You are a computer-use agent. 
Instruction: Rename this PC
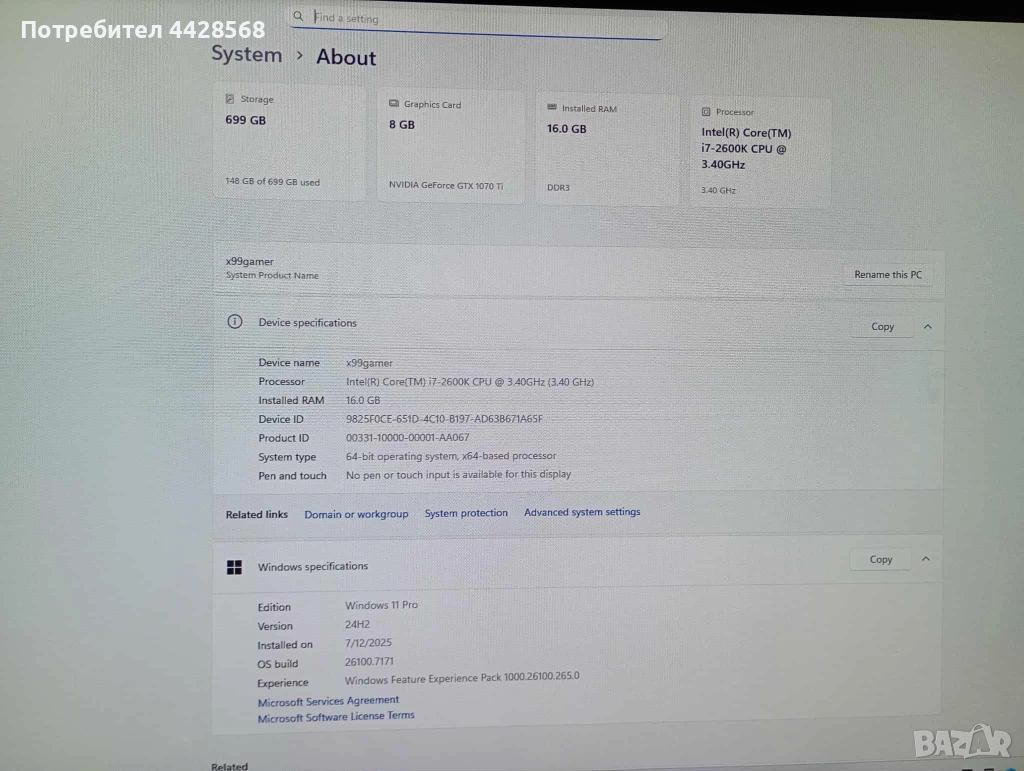pyautogui.click(x=888, y=275)
